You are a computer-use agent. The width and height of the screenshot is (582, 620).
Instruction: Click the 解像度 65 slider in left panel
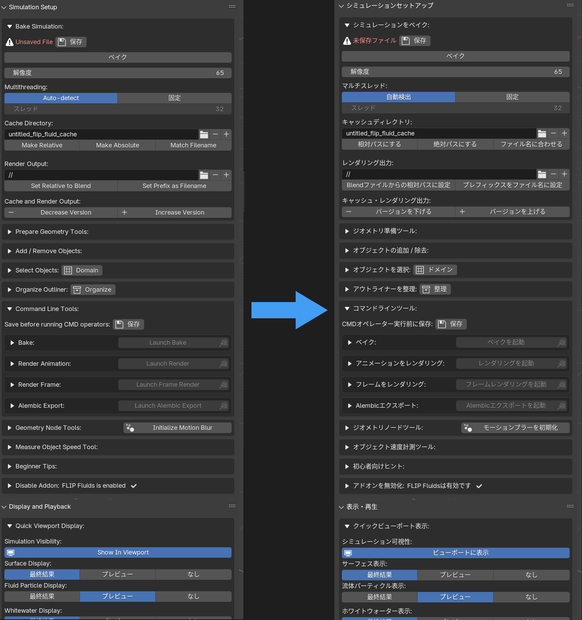[118, 73]
